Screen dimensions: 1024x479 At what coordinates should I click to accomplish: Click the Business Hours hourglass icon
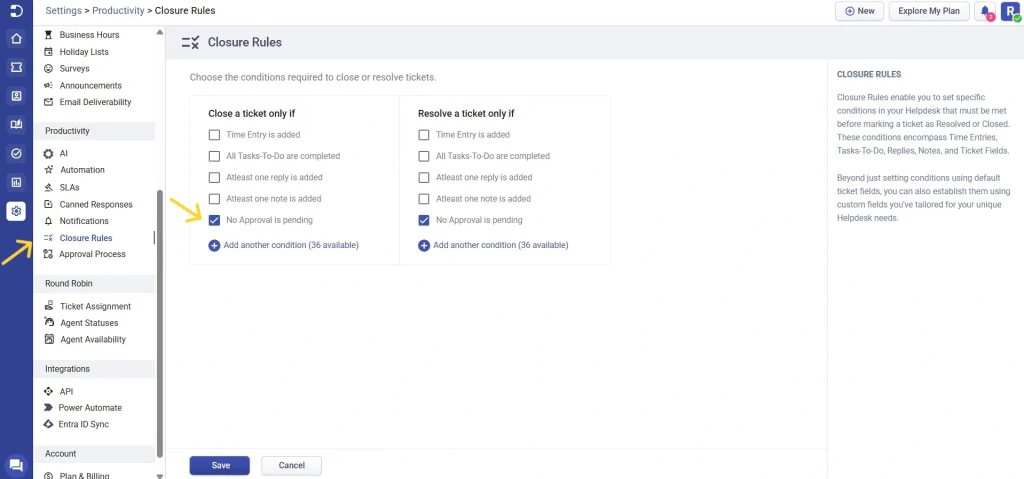pos(48,35)
